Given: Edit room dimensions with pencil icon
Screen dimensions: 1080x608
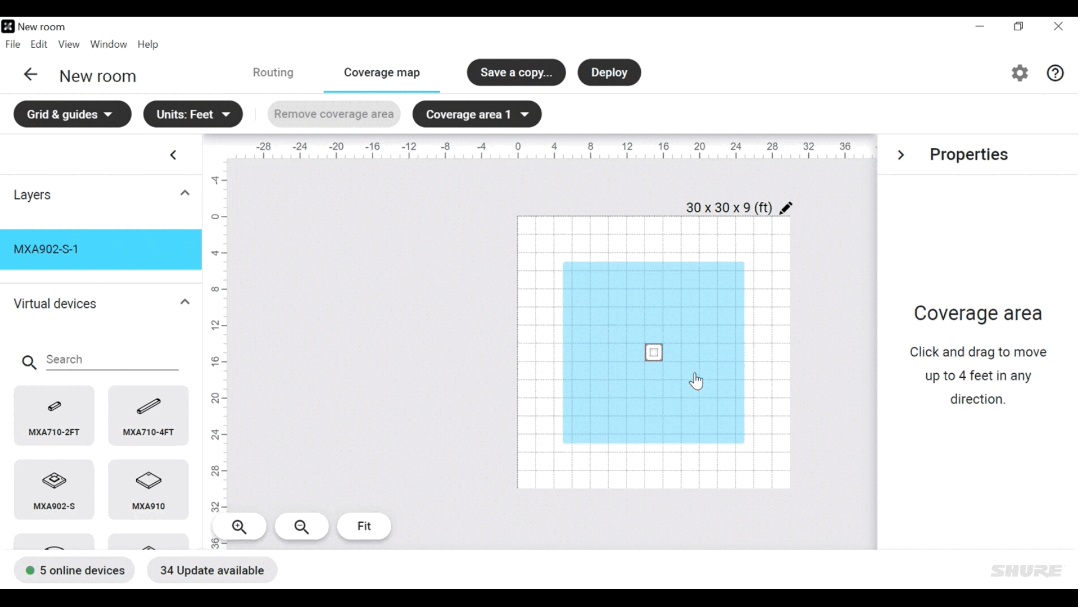Looking at the screenshot, I should pyautogui.click(x=785, y=208).
